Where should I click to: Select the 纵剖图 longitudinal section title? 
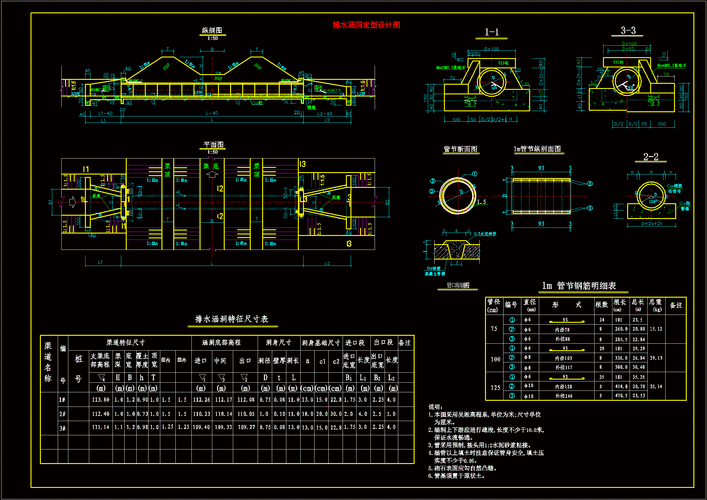click(211, 32)
